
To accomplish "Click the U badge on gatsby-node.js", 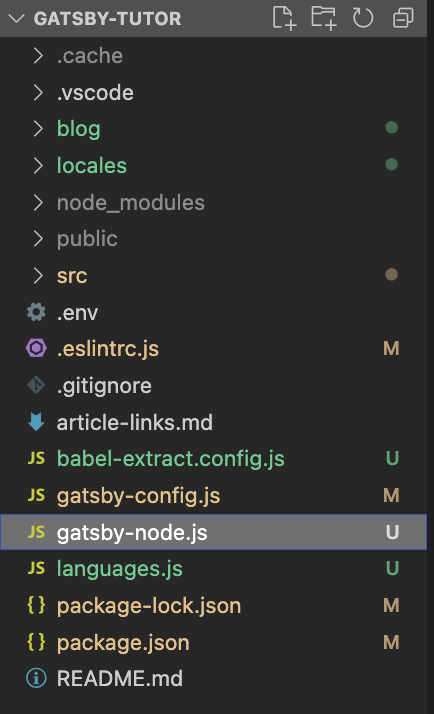I will pyautogui.click(x=393, y=532).
